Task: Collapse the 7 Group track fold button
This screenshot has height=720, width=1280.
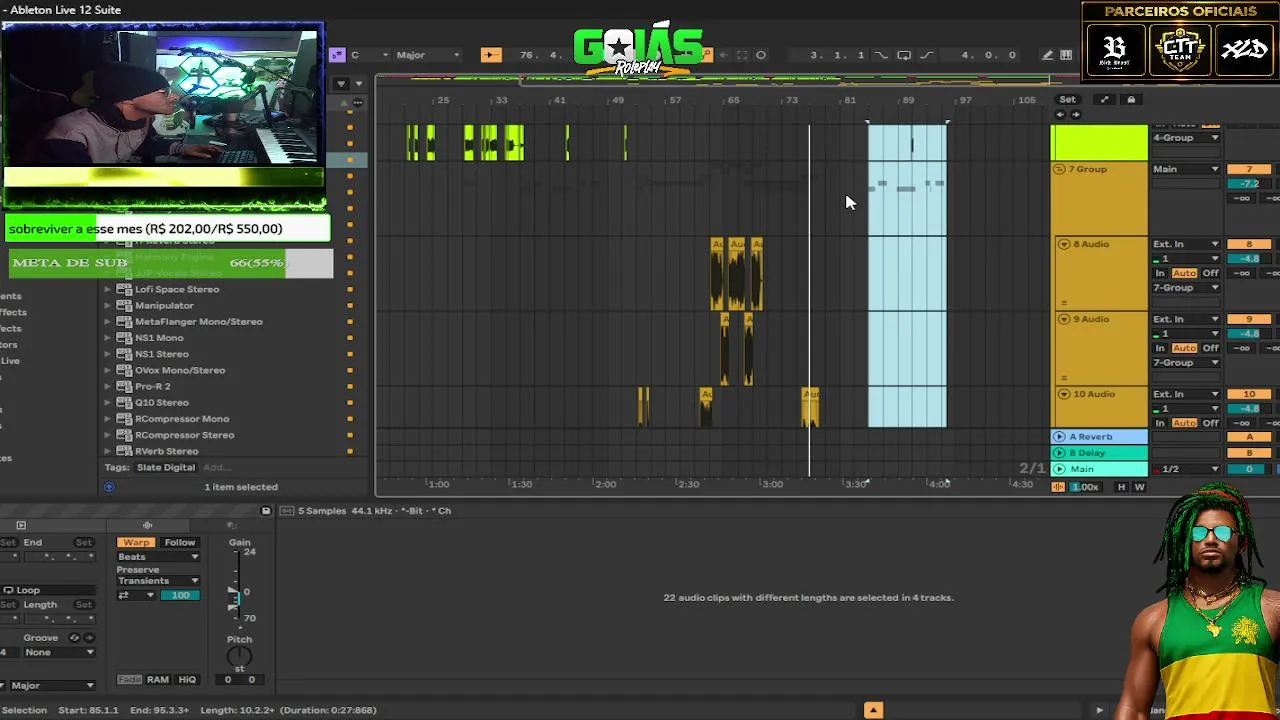Action: [x=1059, y=169]
